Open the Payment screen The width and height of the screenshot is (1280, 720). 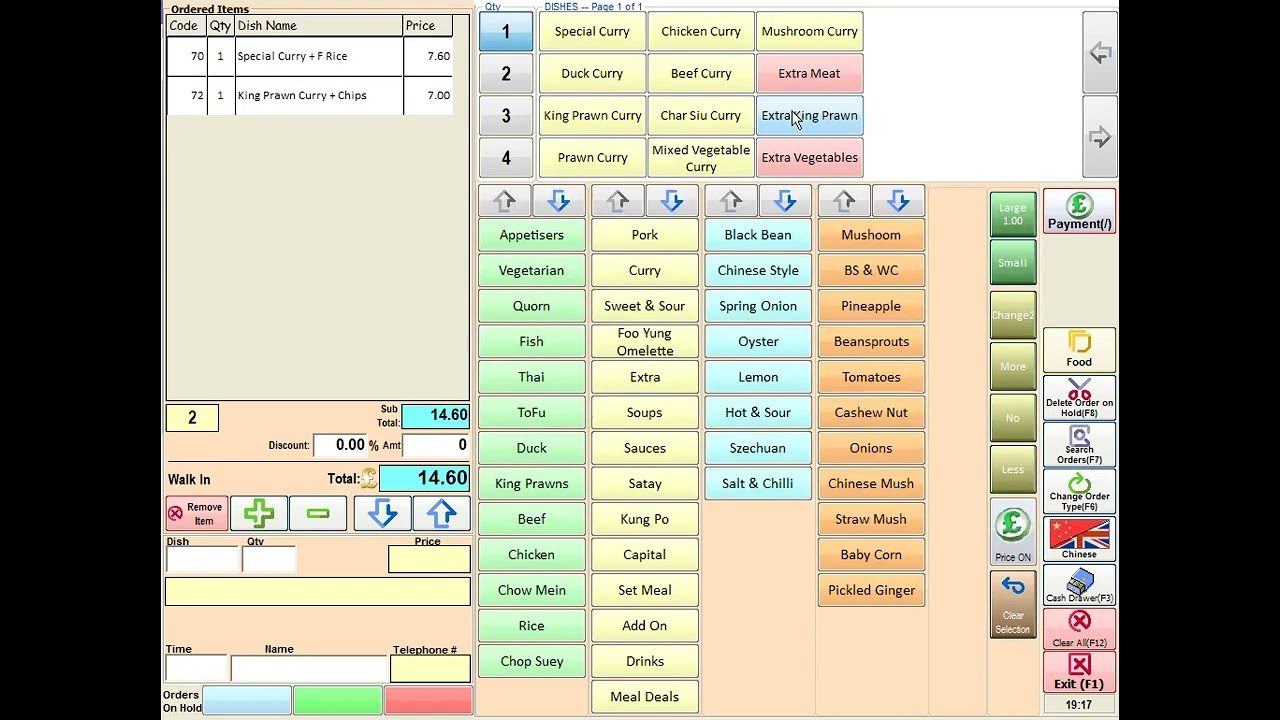(x=1079, y=211)
